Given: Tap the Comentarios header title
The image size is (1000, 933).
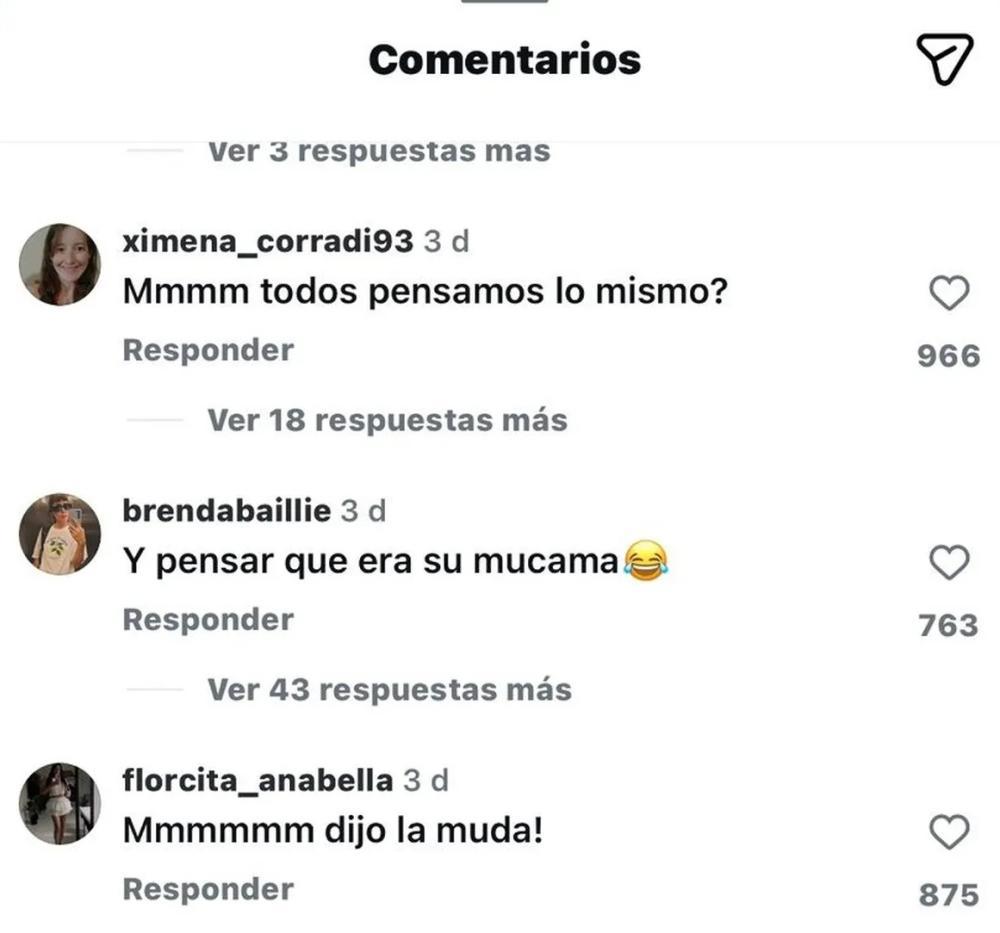Looking at the screenshot, I should 505,60.
